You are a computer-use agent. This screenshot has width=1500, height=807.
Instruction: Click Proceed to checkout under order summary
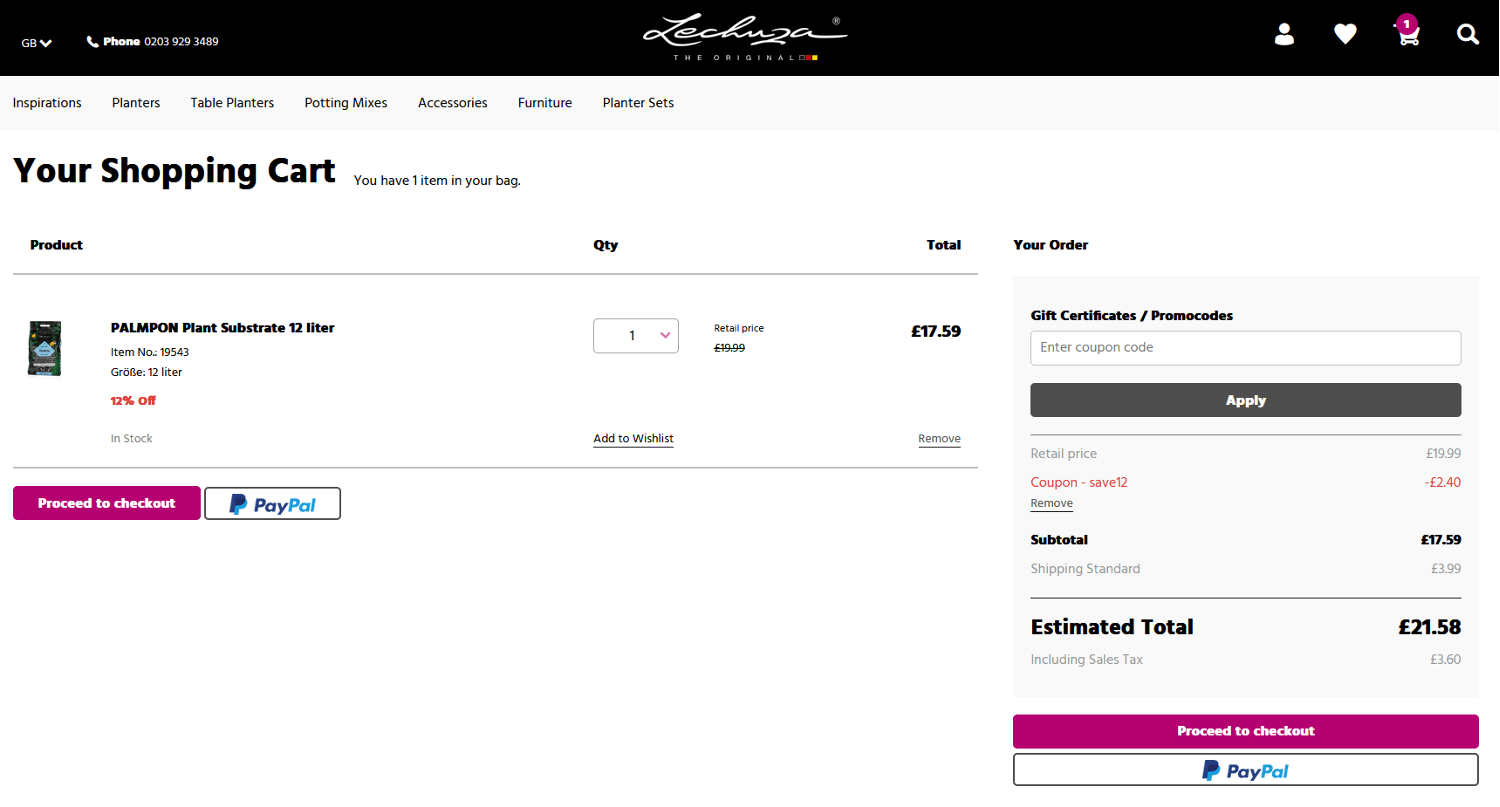pos(1246,731)
